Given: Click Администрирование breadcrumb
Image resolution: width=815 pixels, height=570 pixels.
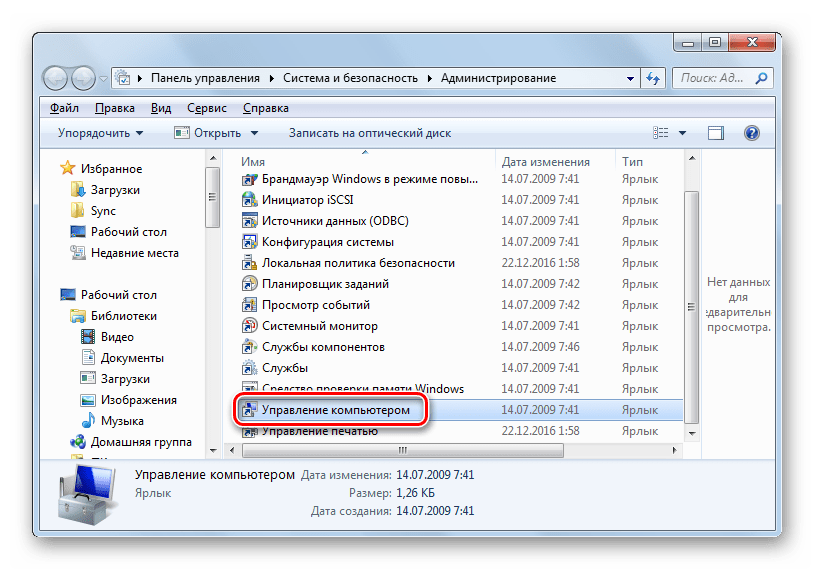Looking at the screenshot, I should 498,78.
